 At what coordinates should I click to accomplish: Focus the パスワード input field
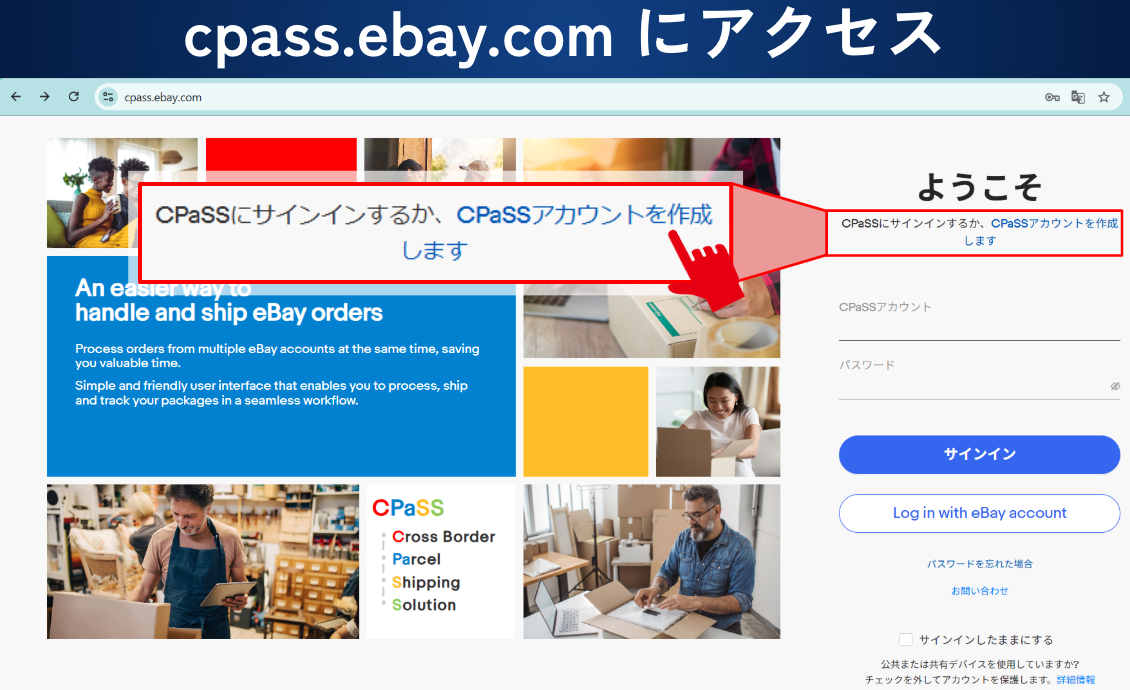point(979,378)
